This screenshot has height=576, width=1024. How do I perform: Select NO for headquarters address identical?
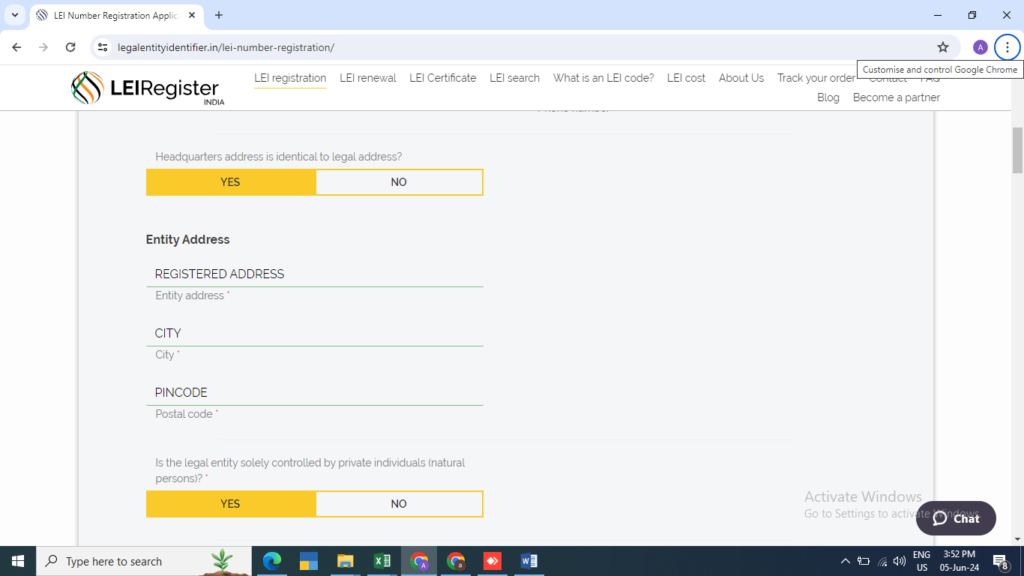pos(399,182)
